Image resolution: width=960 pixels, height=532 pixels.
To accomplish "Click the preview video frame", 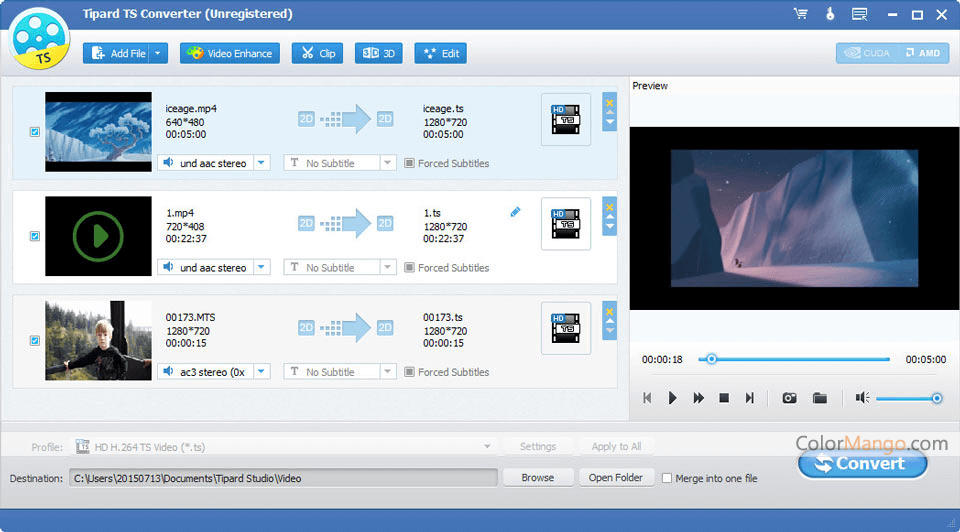I will pyautogui.click(x=794, y=218).
